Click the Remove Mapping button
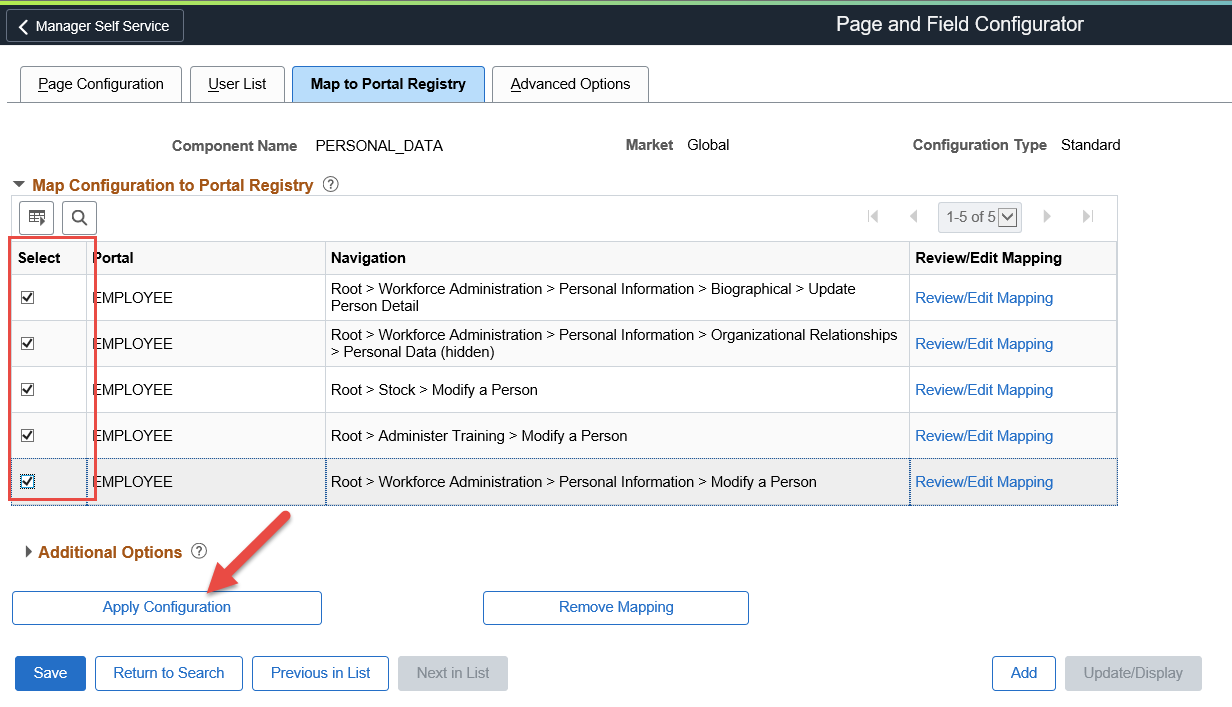The width and height of the screenshot is (1232, 707). [616, 607]
